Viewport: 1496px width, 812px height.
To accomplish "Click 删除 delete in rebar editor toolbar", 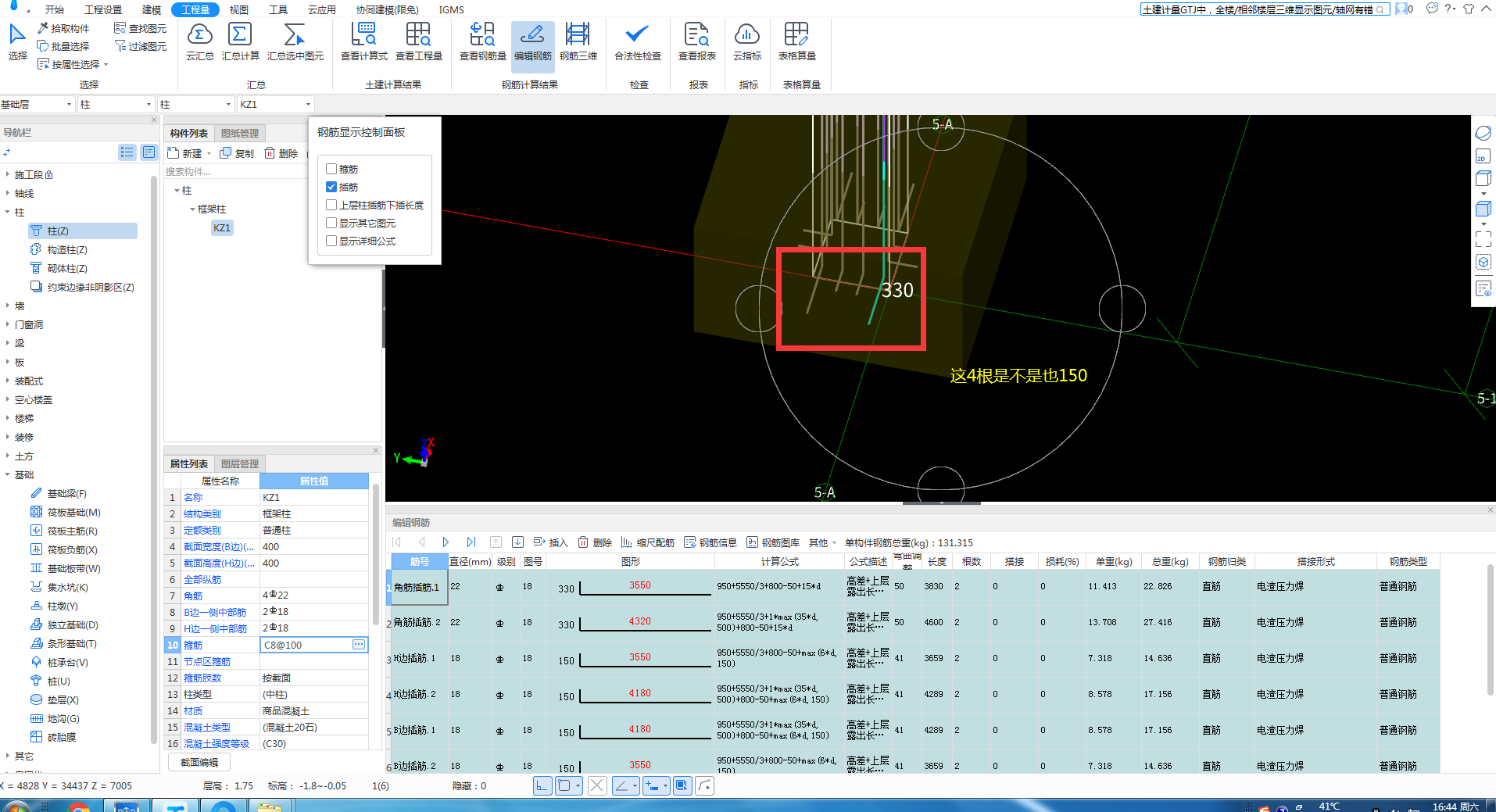I will pyautogui.click(x=595, y=542).
